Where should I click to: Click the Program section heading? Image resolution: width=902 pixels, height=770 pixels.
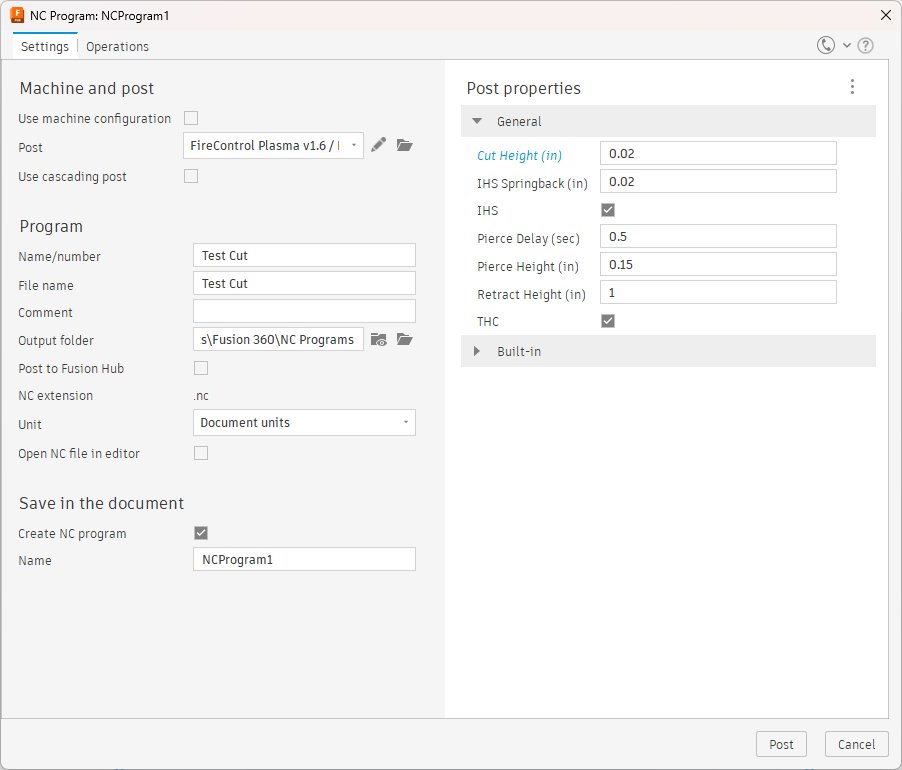click(51, 226)
